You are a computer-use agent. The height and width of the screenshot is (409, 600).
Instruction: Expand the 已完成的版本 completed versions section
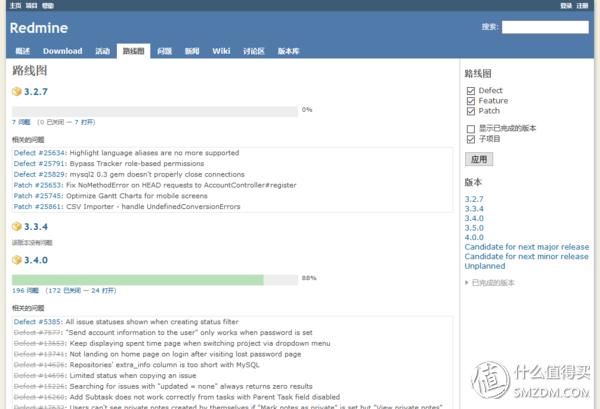pos(490,283)
